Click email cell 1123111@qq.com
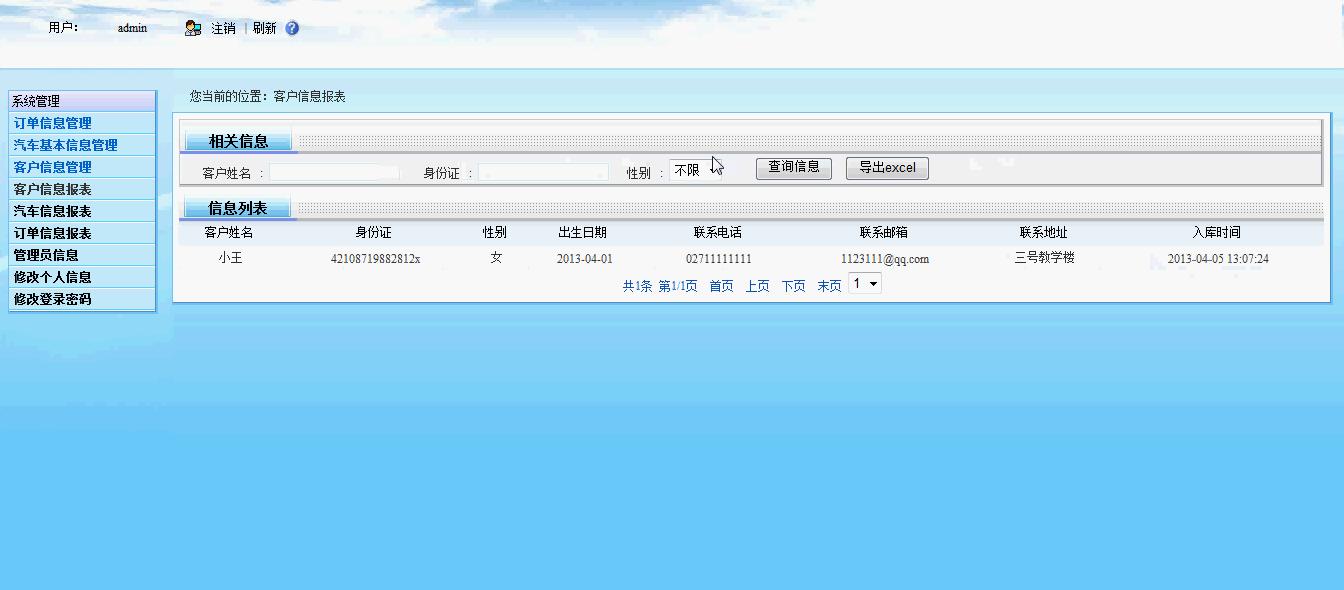The height and width of the screenshot is (590, 1344). pos(885,259)
